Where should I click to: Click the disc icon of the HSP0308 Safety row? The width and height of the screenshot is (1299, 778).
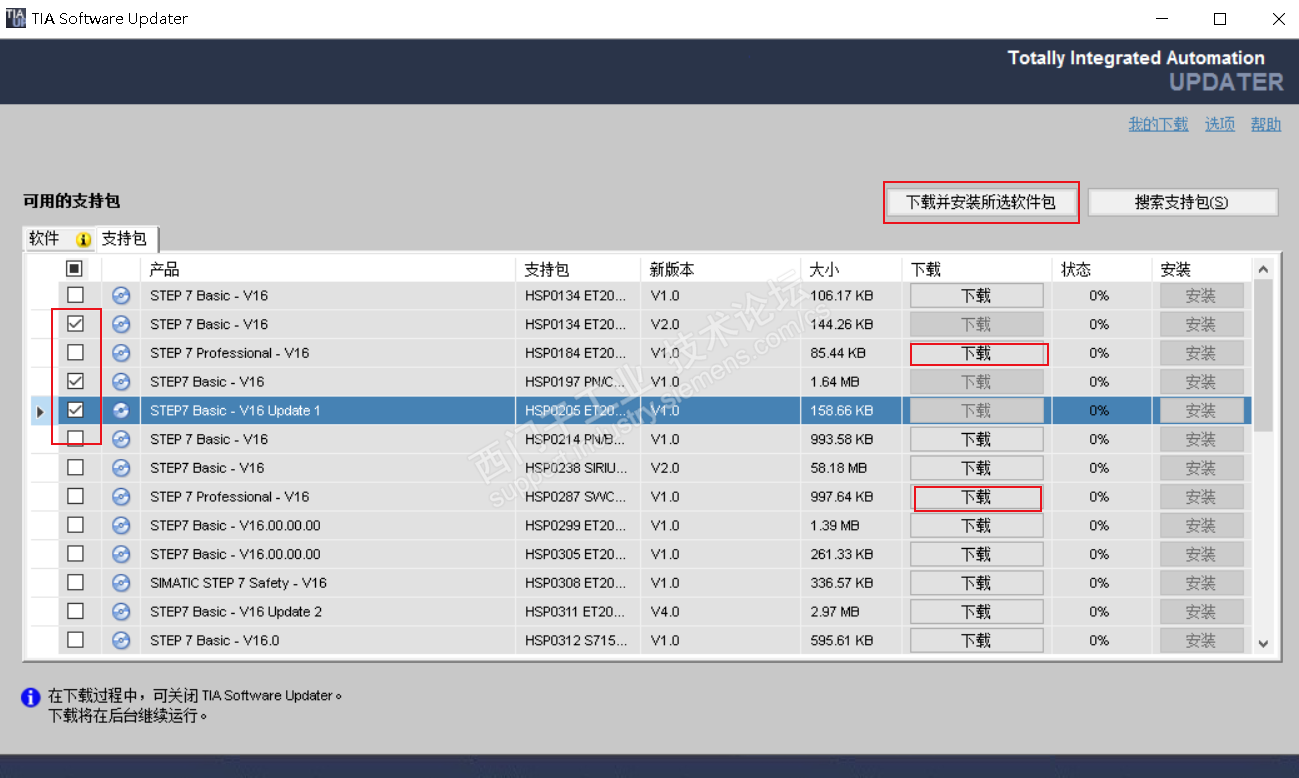point(121,583)
